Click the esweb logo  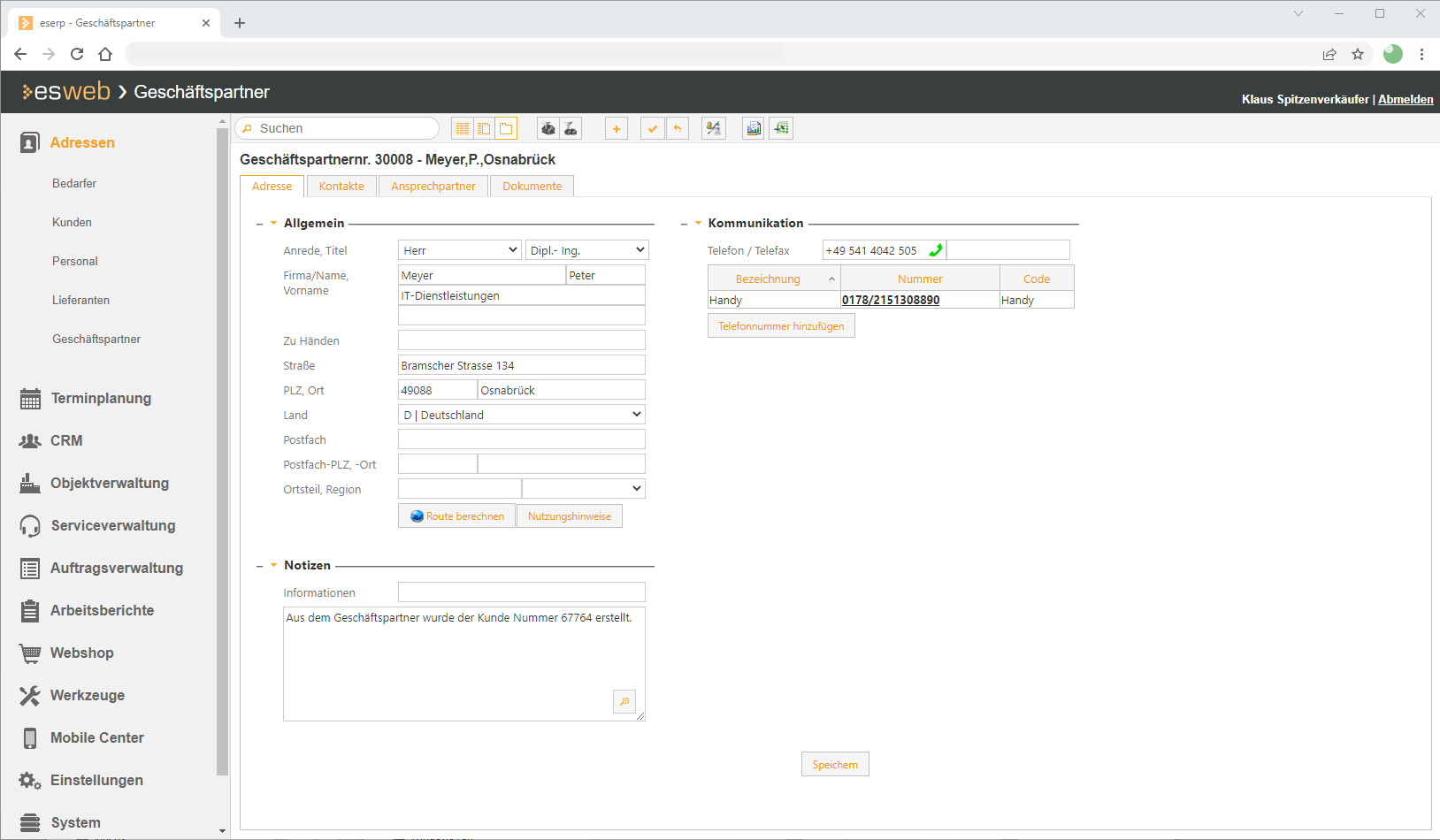[x=66, y=91]
